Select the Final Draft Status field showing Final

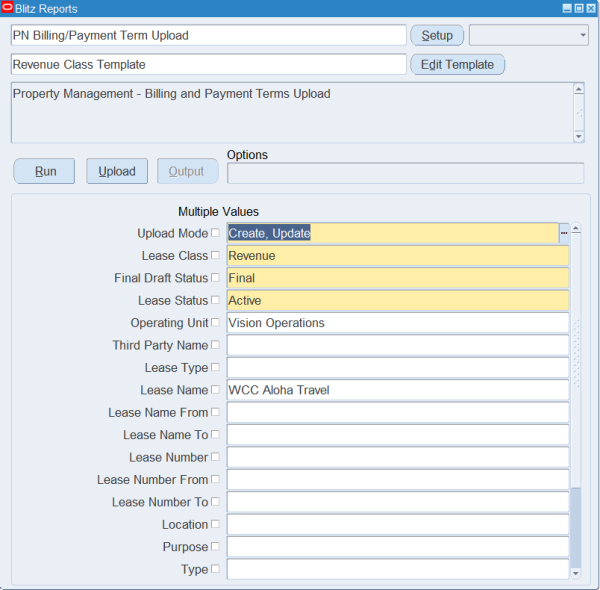pos(398,278)
